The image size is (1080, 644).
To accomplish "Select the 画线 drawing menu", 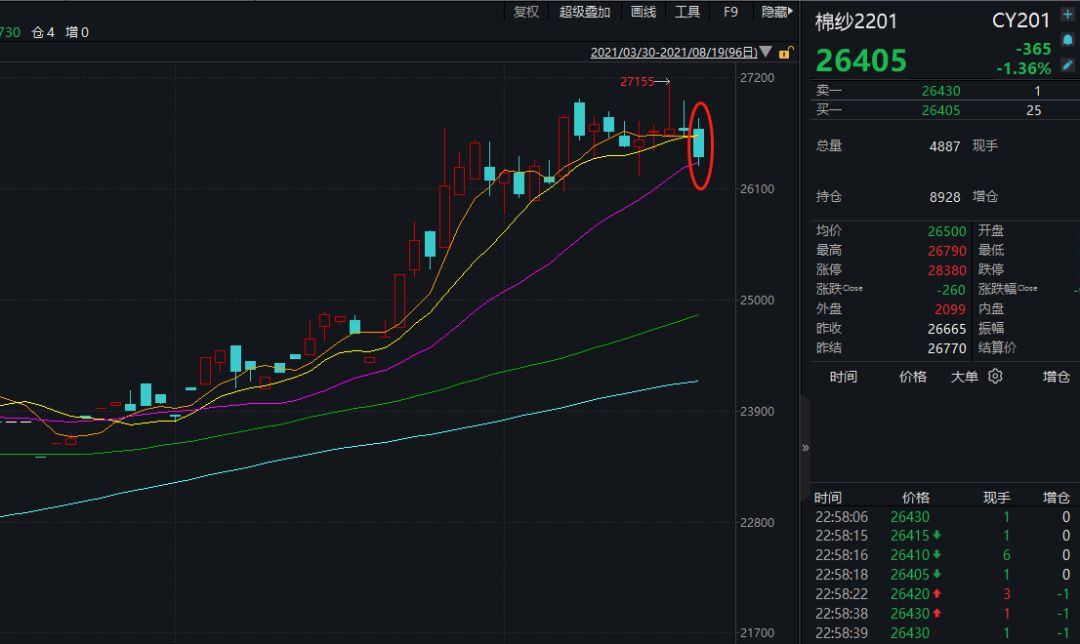I will (x=644, y=12).
